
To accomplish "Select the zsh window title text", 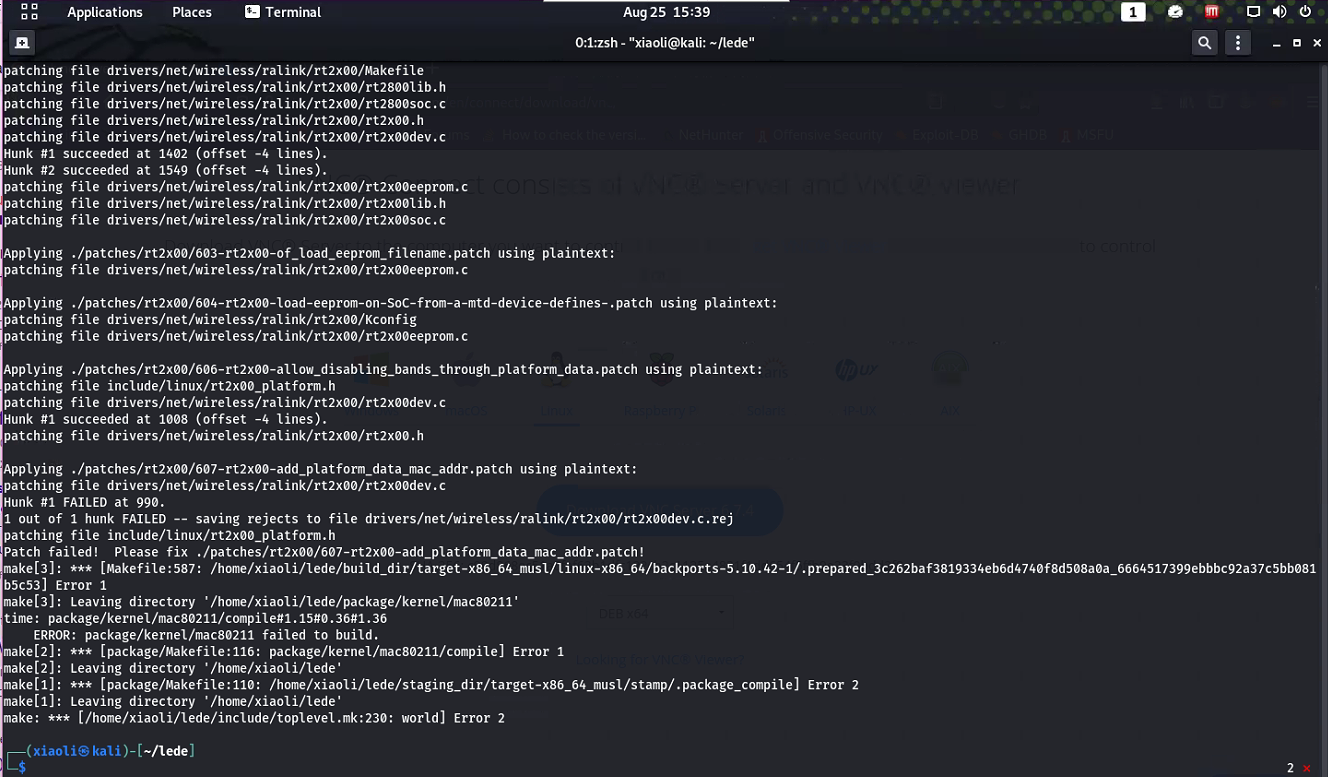I will click(x=664, y=42).
